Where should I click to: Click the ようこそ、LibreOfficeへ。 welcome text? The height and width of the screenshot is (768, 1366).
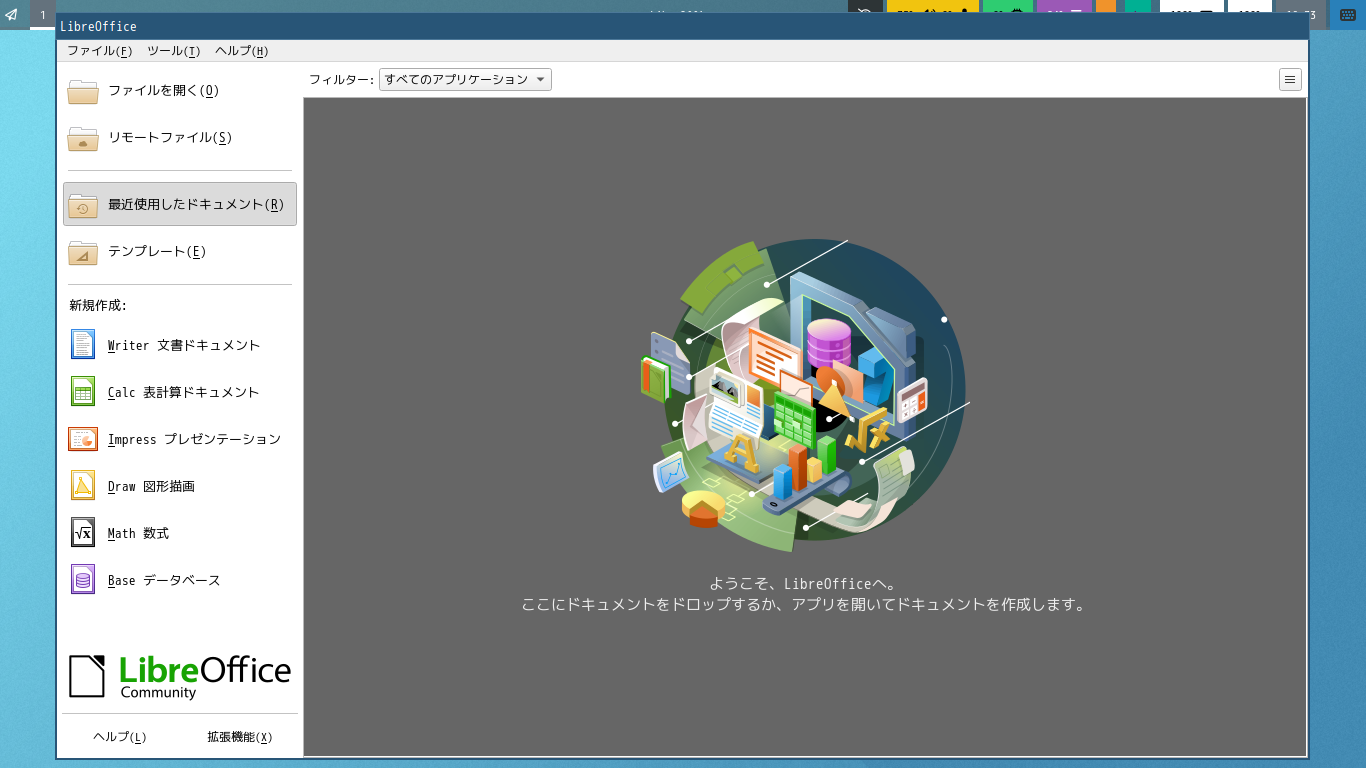(x=803, y=584)
